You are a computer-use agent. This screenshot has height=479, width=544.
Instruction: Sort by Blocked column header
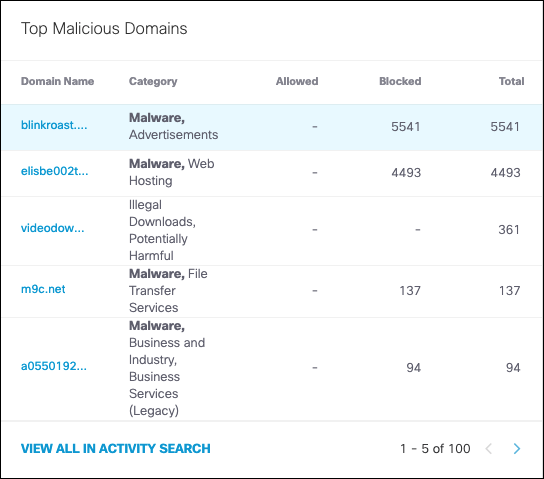pyautogui.click(x=400, y=81)
